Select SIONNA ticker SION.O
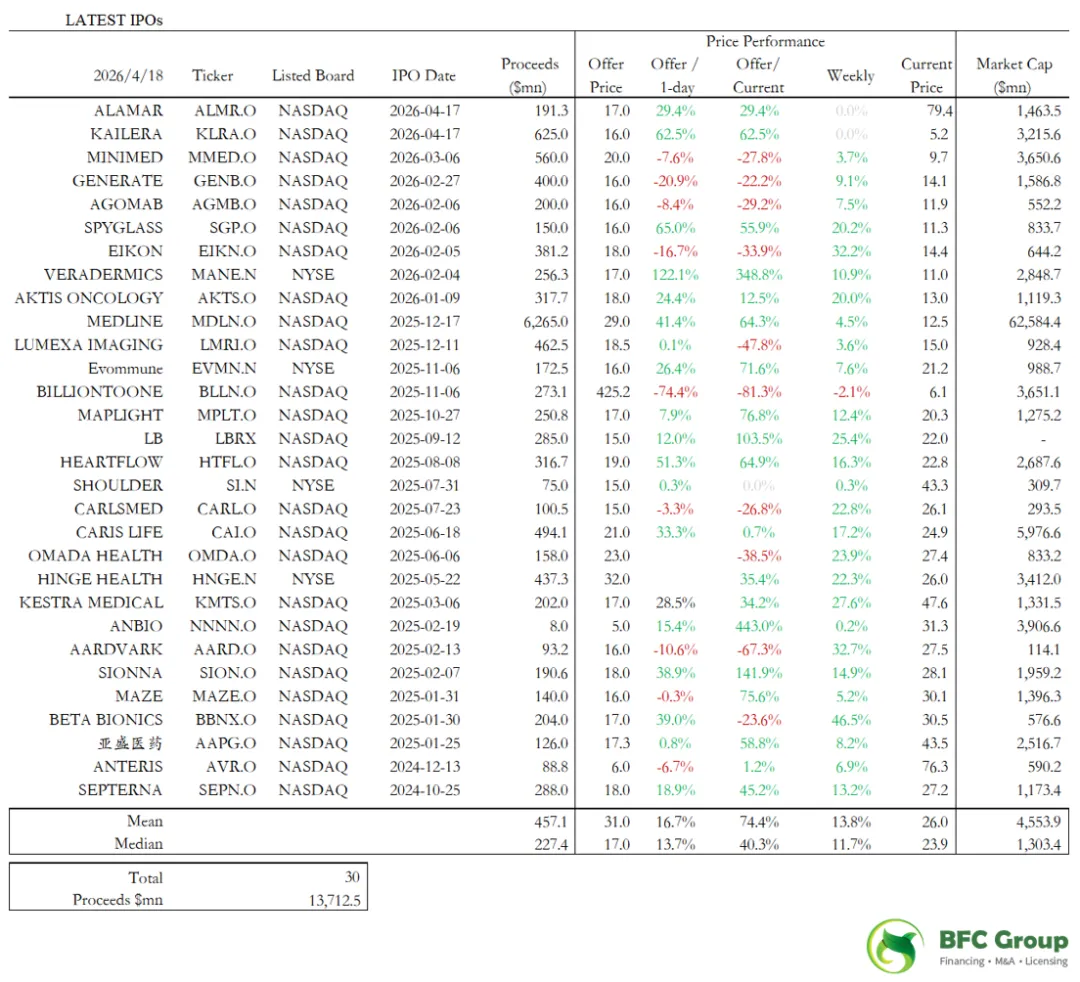The image size is (1080, 982). (x=228, y=673)
